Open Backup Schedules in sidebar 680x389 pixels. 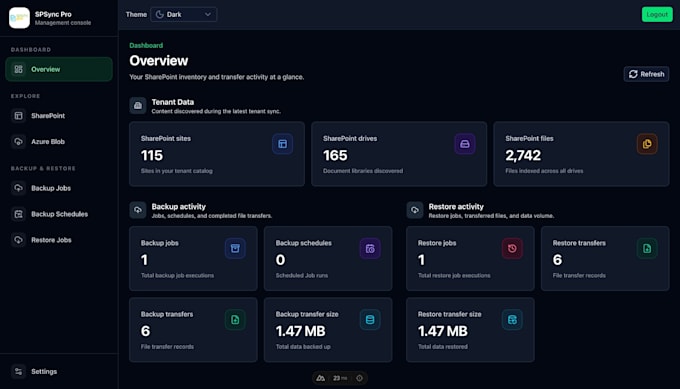pos(59,214)
